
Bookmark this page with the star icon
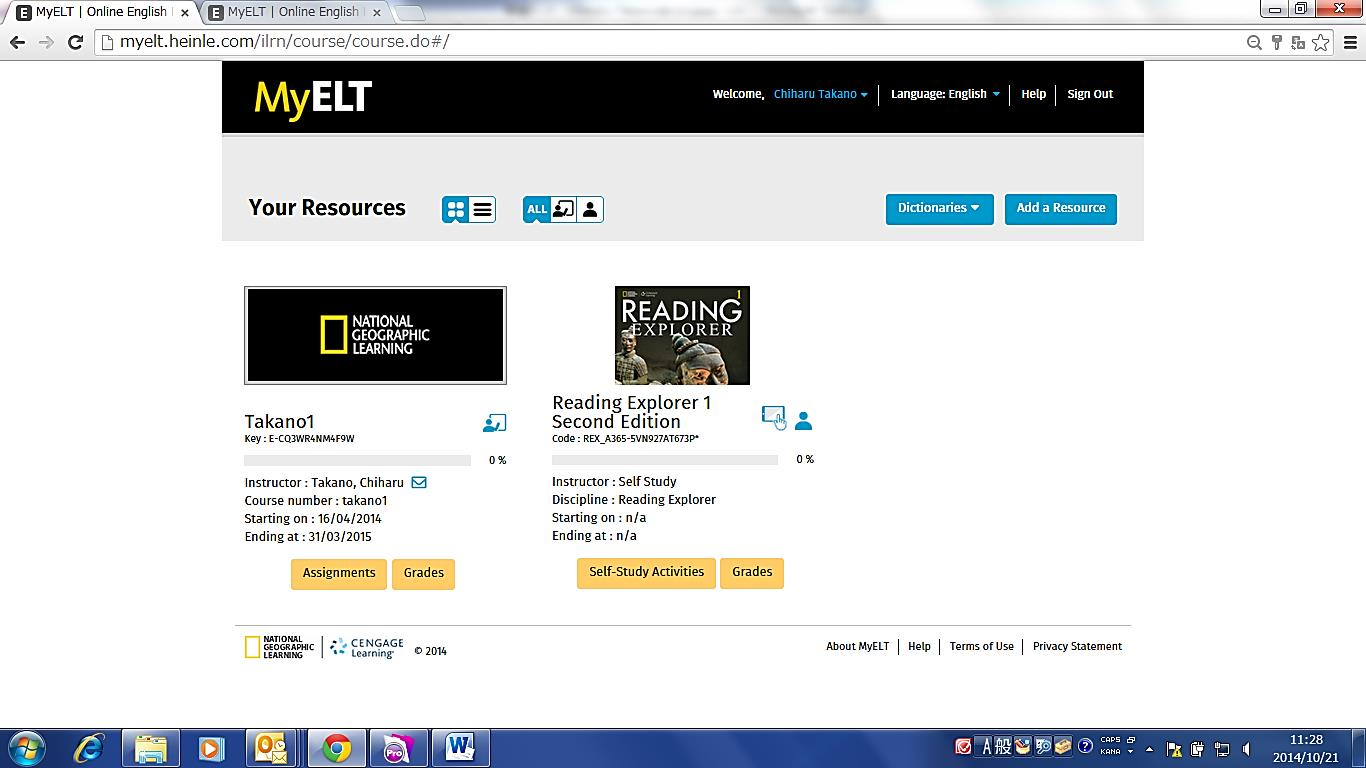pyautogui.click(x=1321, y=42)
